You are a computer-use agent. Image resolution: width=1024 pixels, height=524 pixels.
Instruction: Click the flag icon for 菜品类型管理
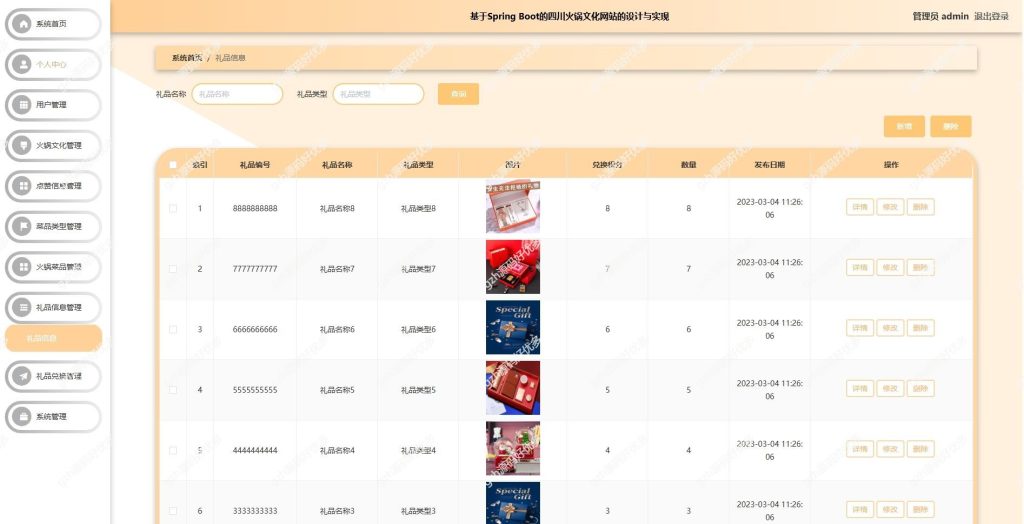point(24,226)
